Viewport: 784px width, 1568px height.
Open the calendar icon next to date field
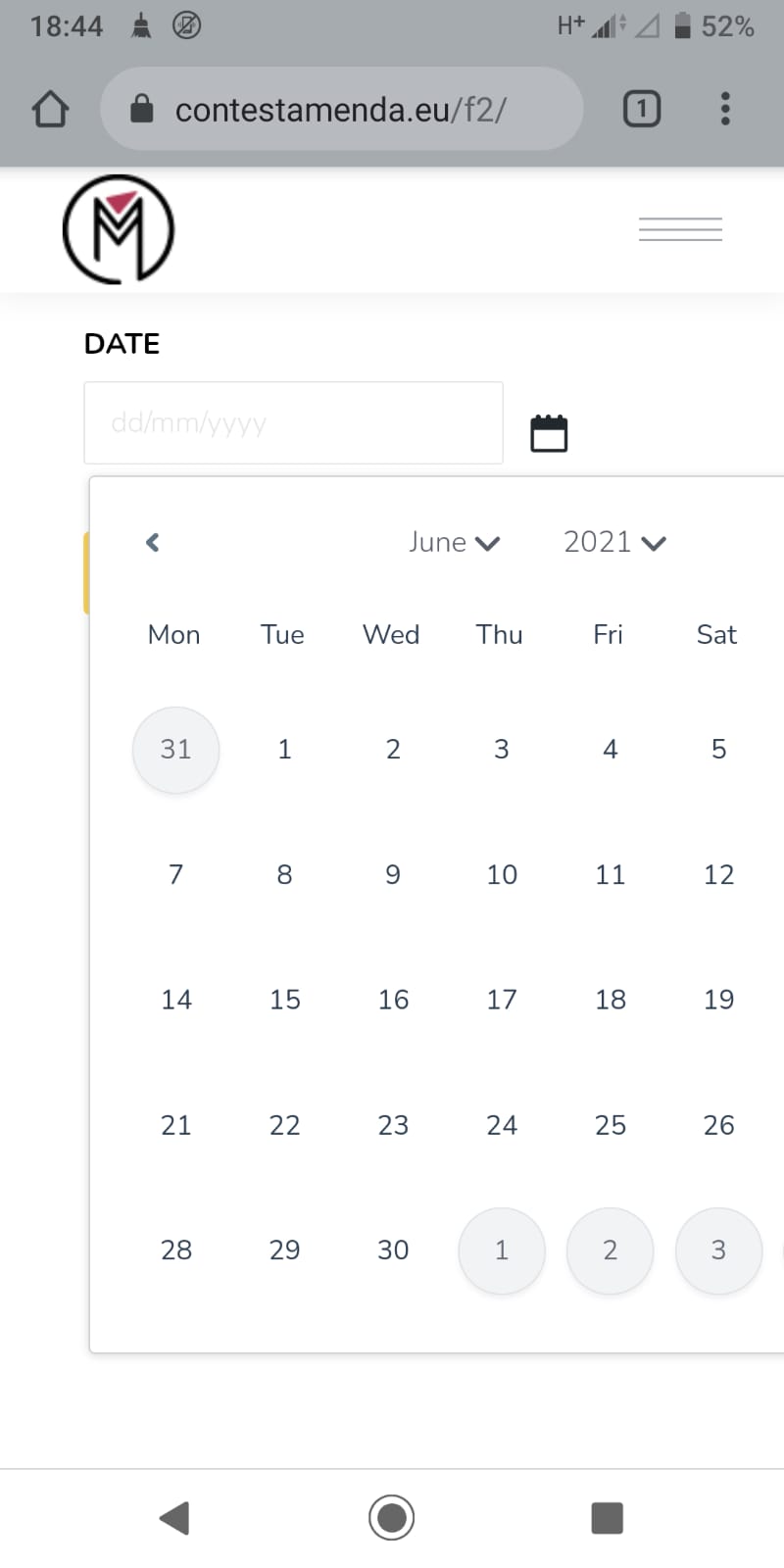pos(549,433)
